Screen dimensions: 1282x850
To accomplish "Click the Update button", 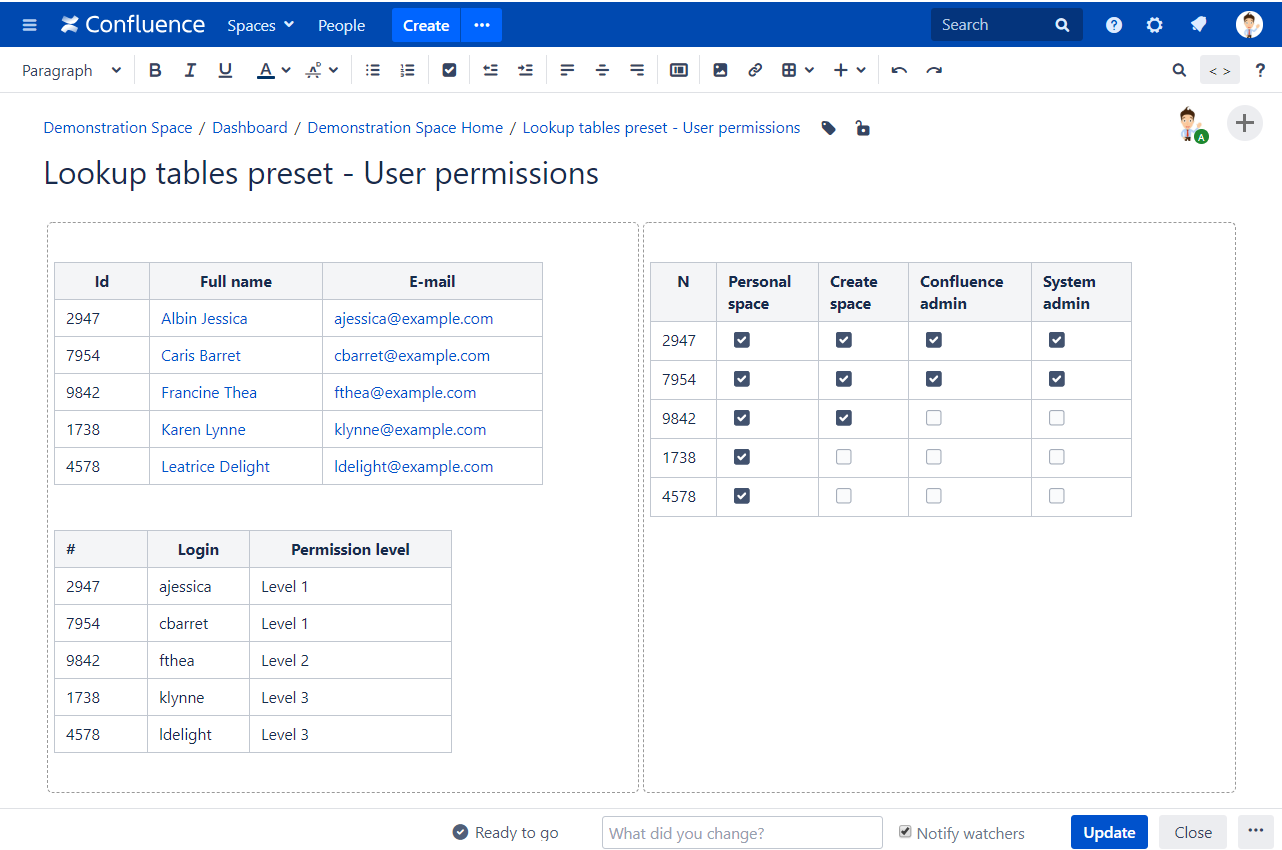I will pyautogui.click(x=1109, y=832).
